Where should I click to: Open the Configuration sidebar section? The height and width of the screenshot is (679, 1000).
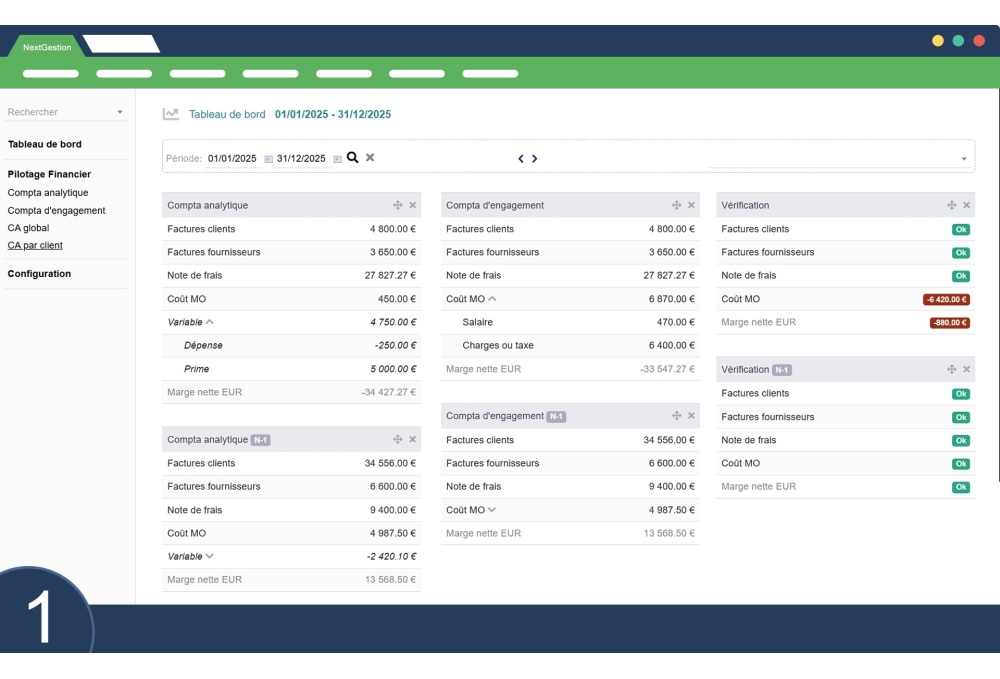coord(39,274)
